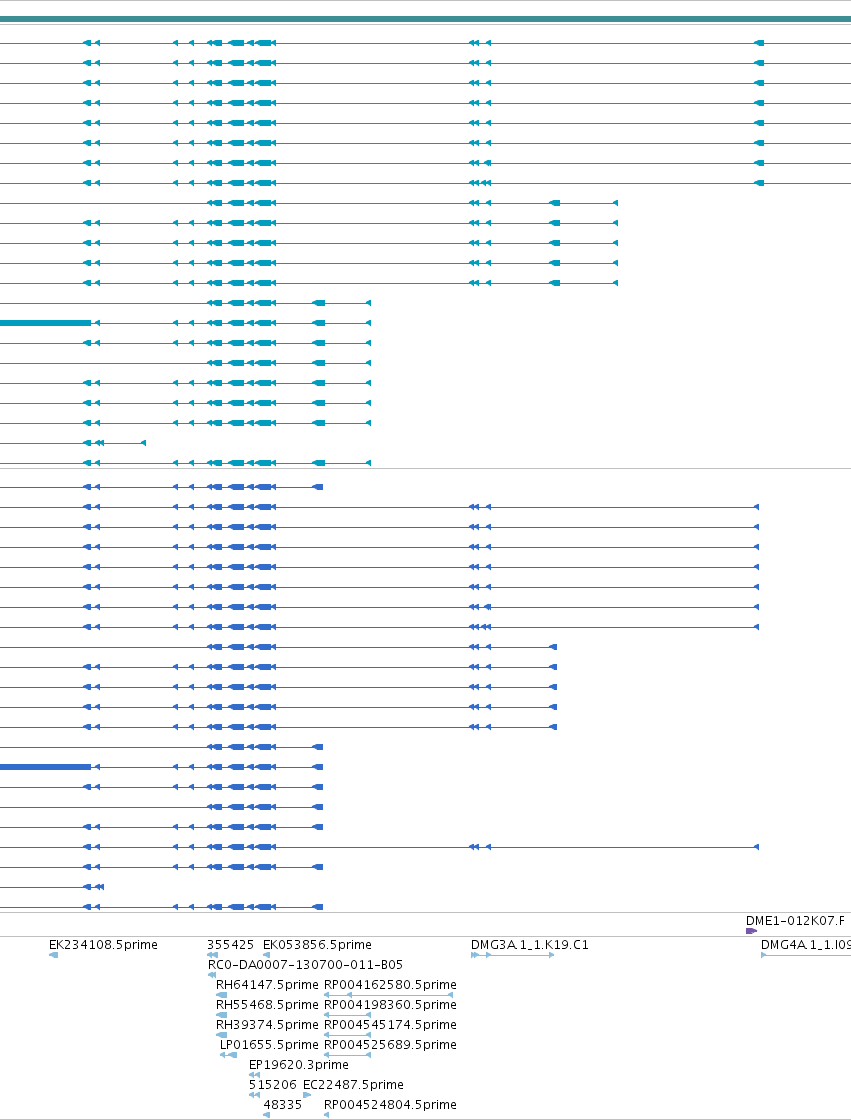The image size is (851, 1120).
Task: Click the DMG4A.1_1.I09 label at right edge
Action: (x=805, y=944)
